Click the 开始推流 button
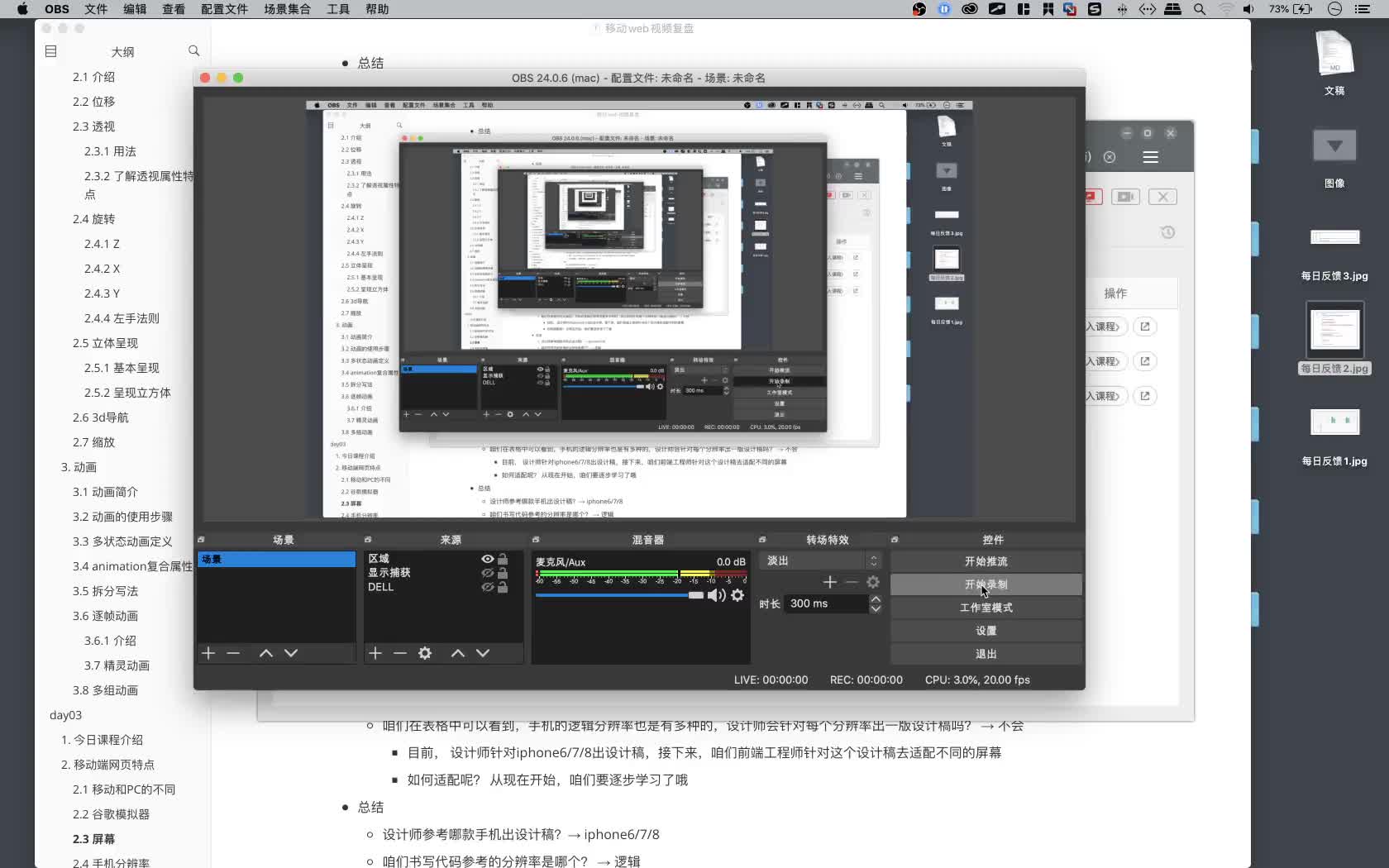Image resolution: width=1389 pixels, height=868 pixels. [986, 561]
